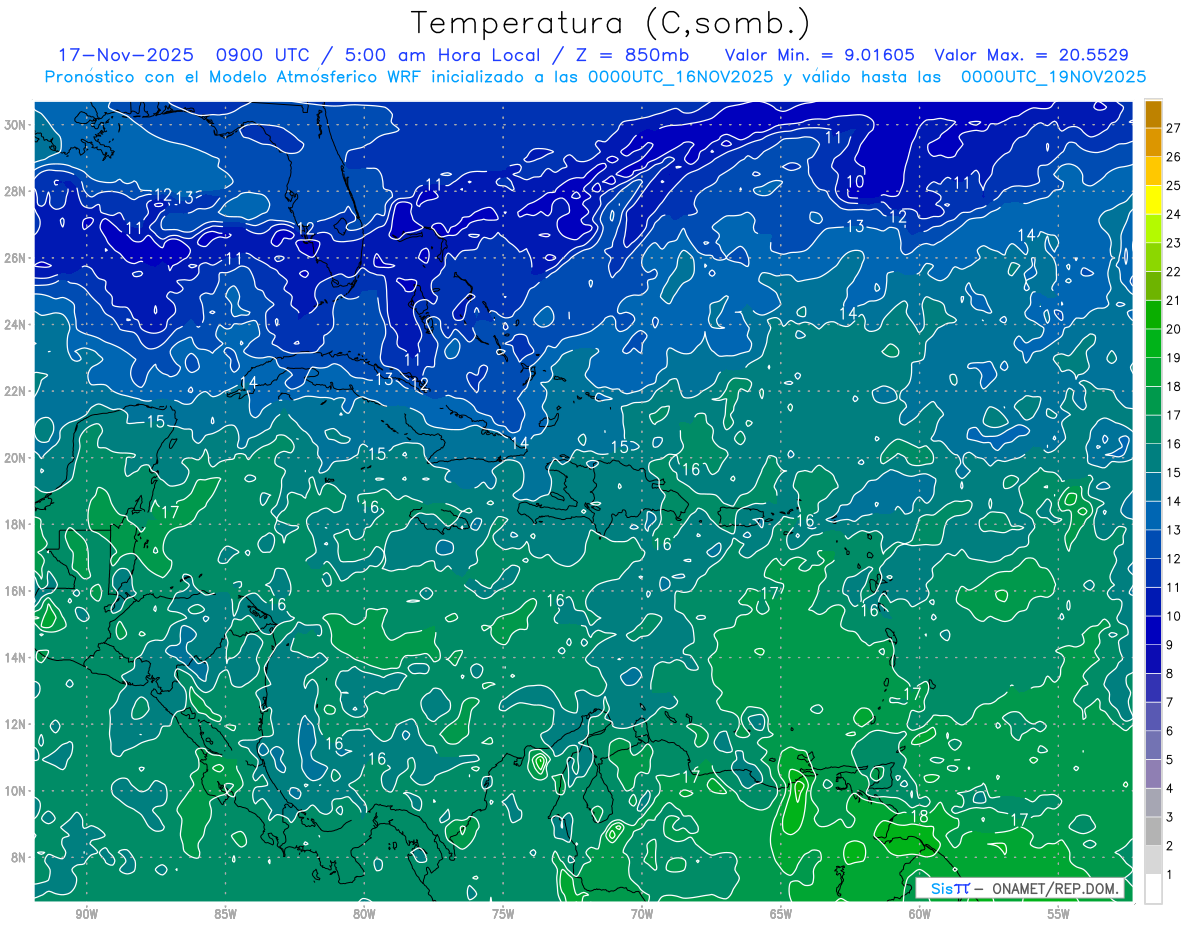Screen dimensions: 1200x927
Task: Click the SisPI - ONAMET/REP.DOM. credit box
Action: pyautogui.click(x=1021, y=888)
